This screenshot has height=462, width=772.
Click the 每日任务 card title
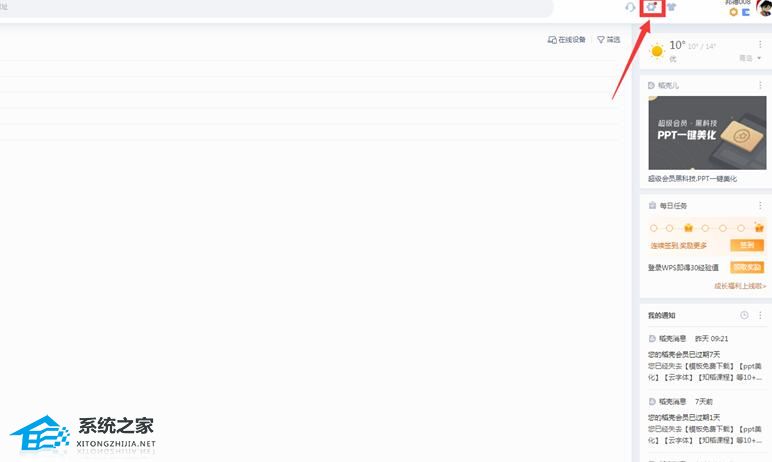pos(673,205)
